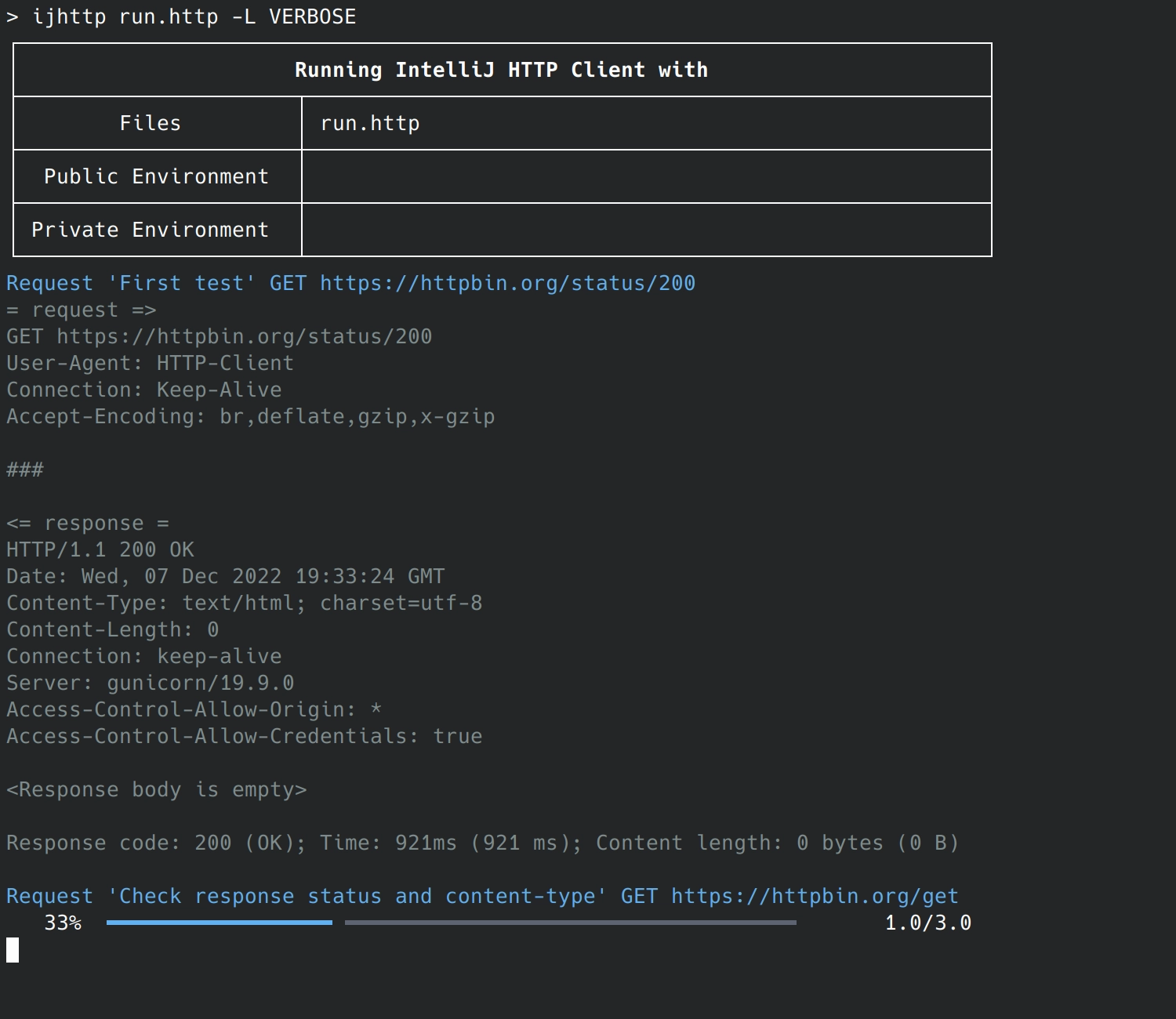Click the terminal cursor block at the bottom

tap(13, 950)
